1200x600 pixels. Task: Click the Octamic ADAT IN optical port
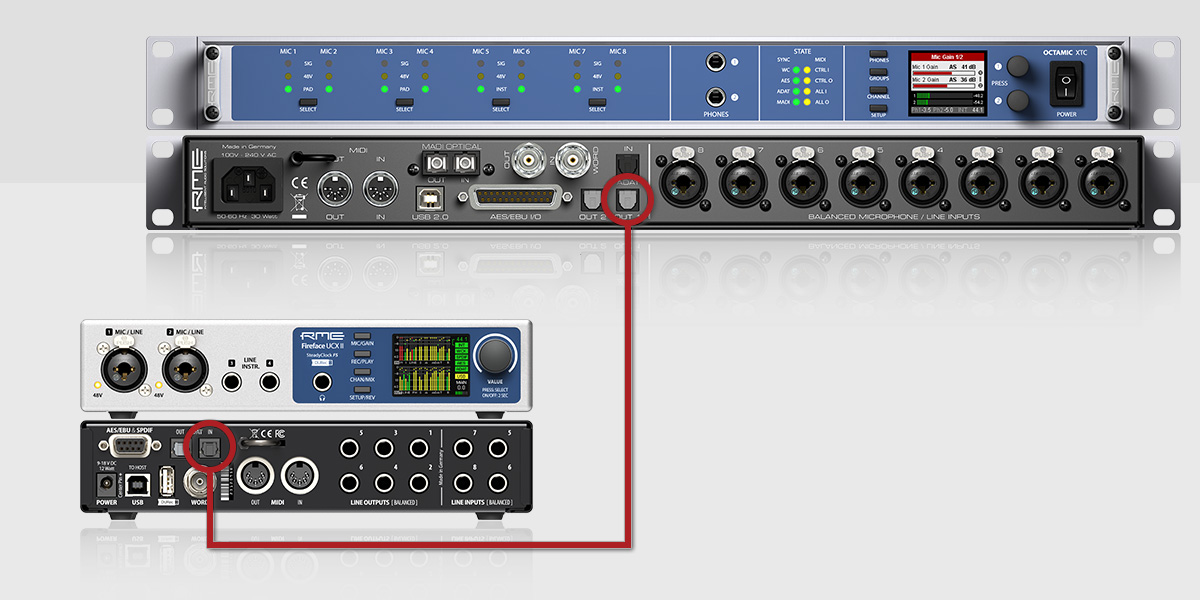626,165
